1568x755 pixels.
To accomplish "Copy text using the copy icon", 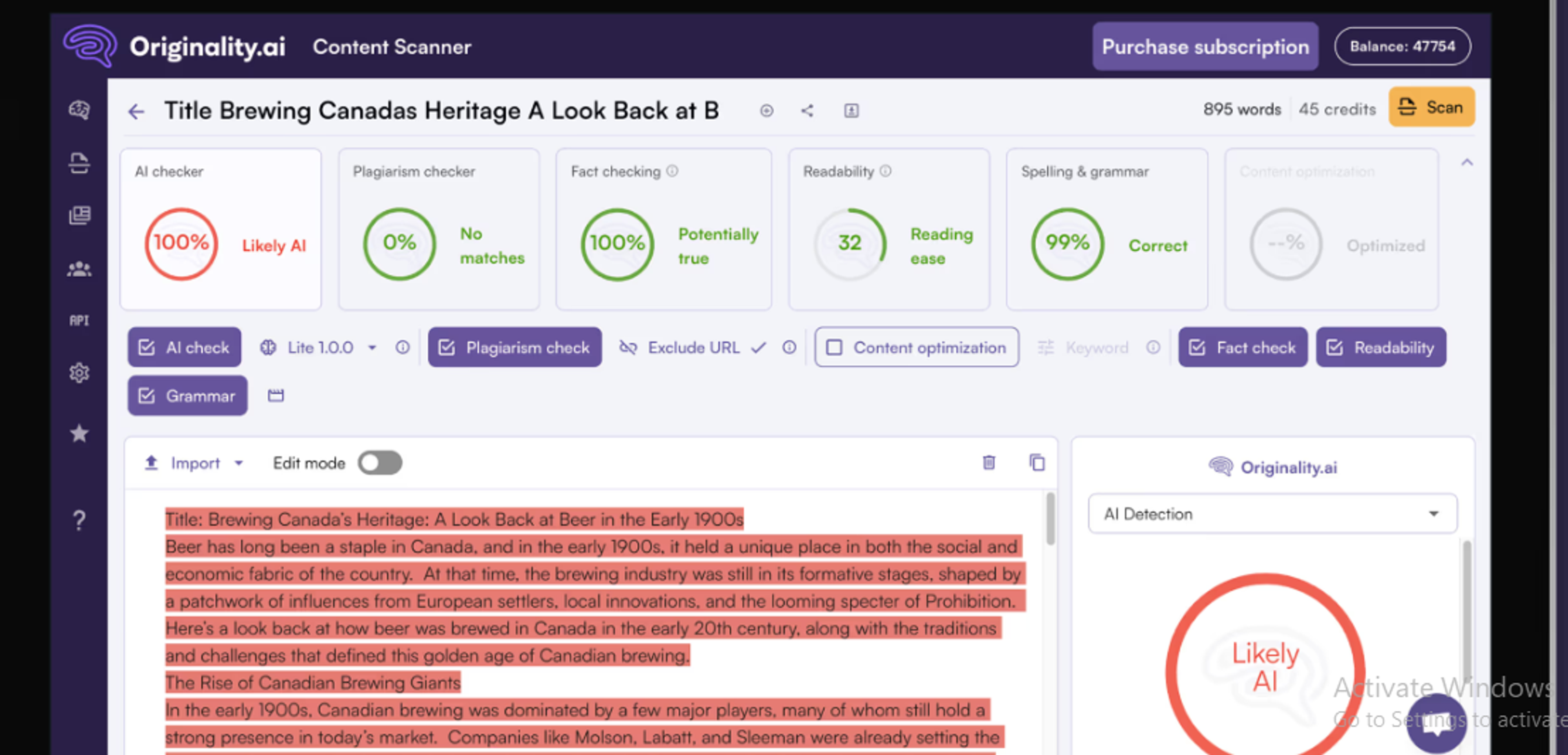I will coord(1037,463).
